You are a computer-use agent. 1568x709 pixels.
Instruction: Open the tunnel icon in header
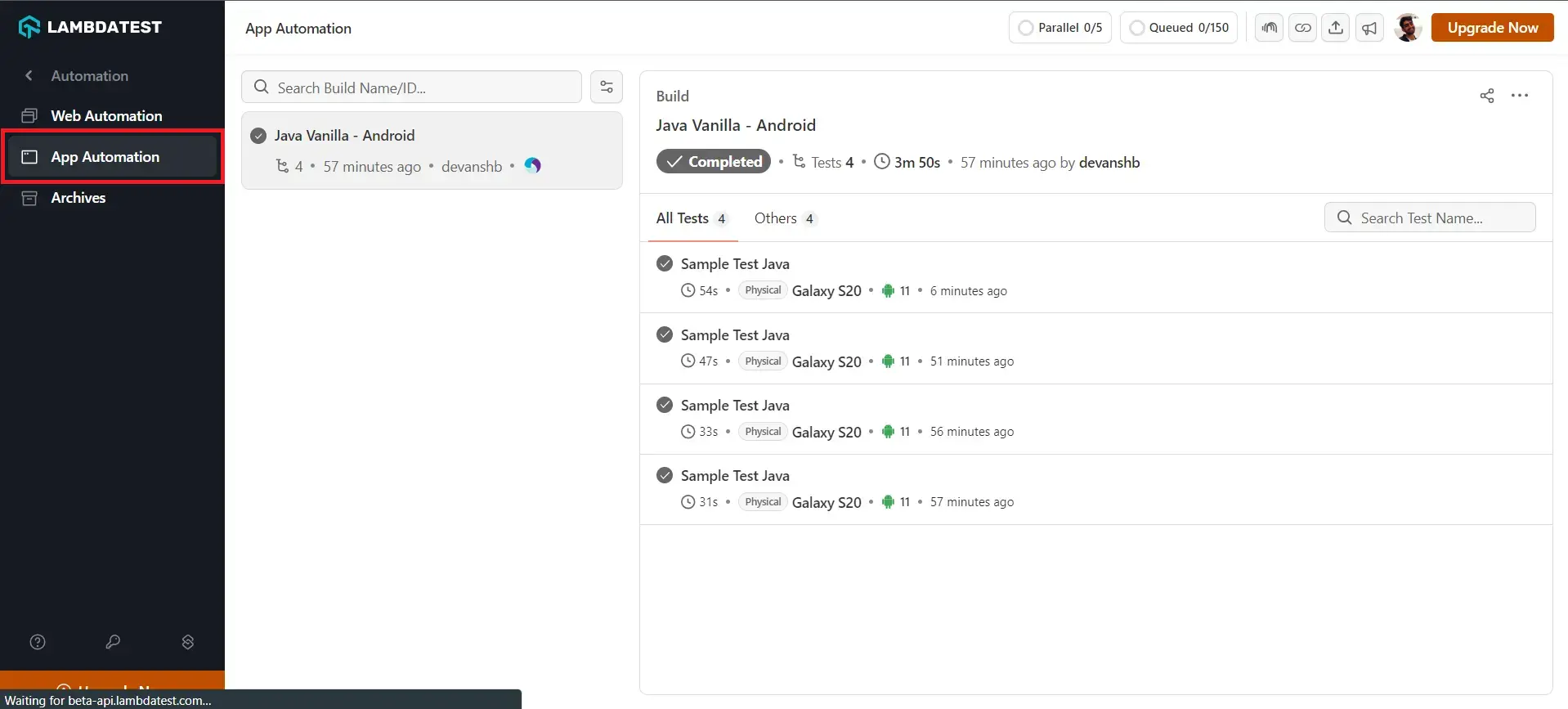click(1270, 28)
